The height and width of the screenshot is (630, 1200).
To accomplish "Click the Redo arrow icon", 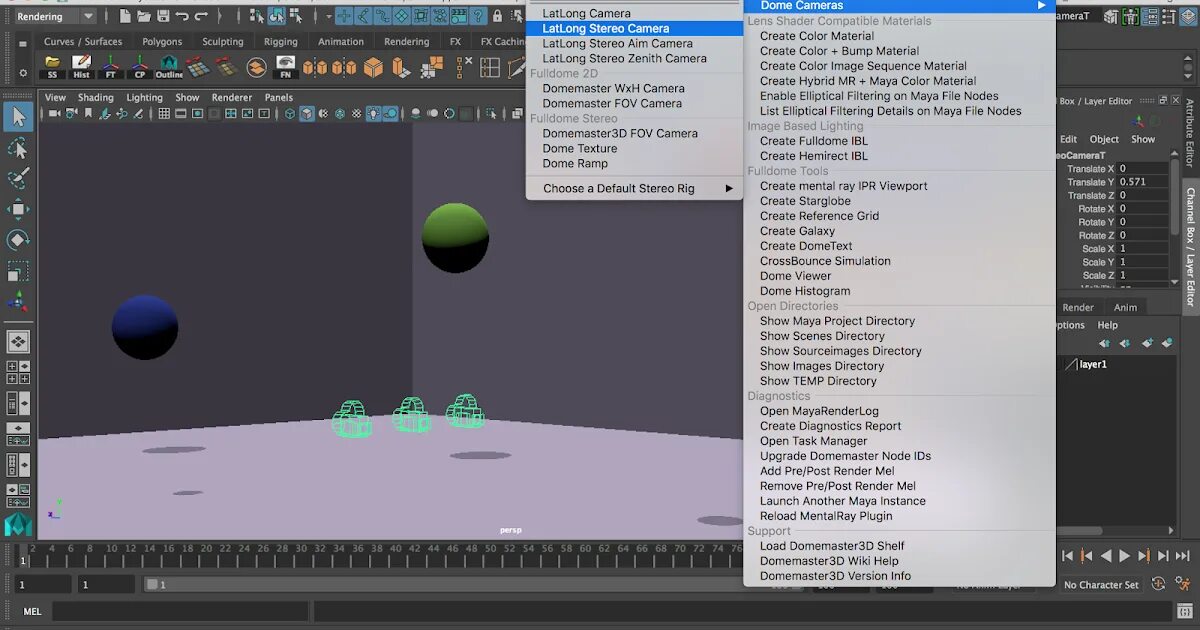I will [202, 16].
